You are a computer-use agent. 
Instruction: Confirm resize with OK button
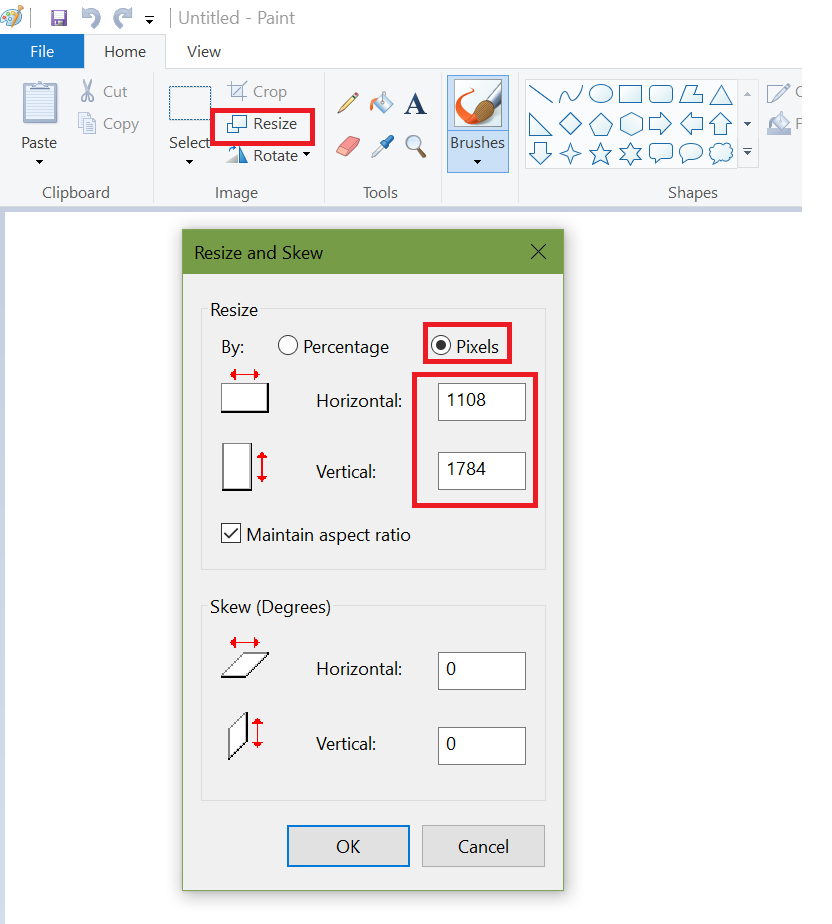click(x=348, y=845)
